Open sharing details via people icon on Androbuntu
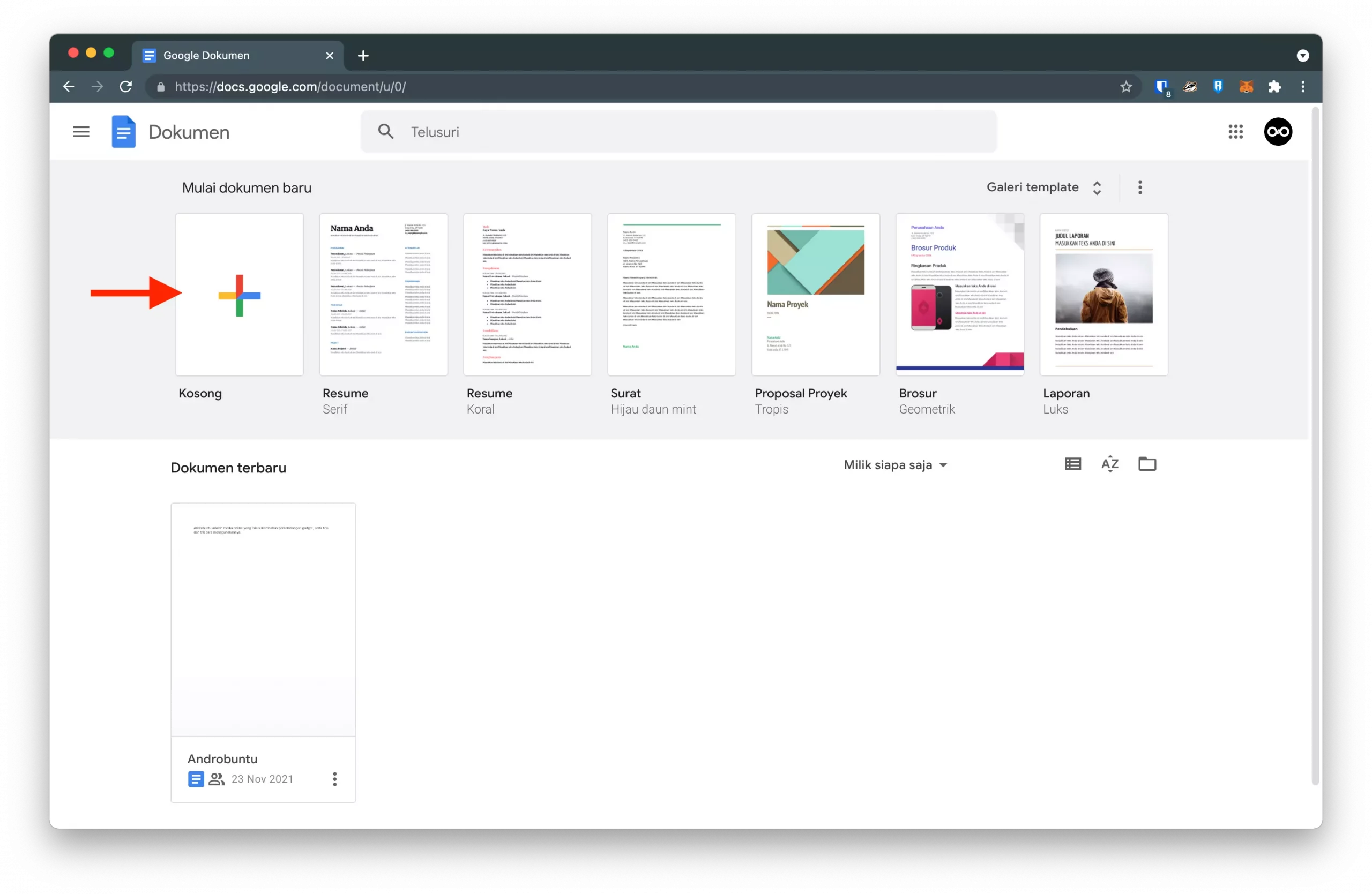1372x894 pixels. pos(216,779)
